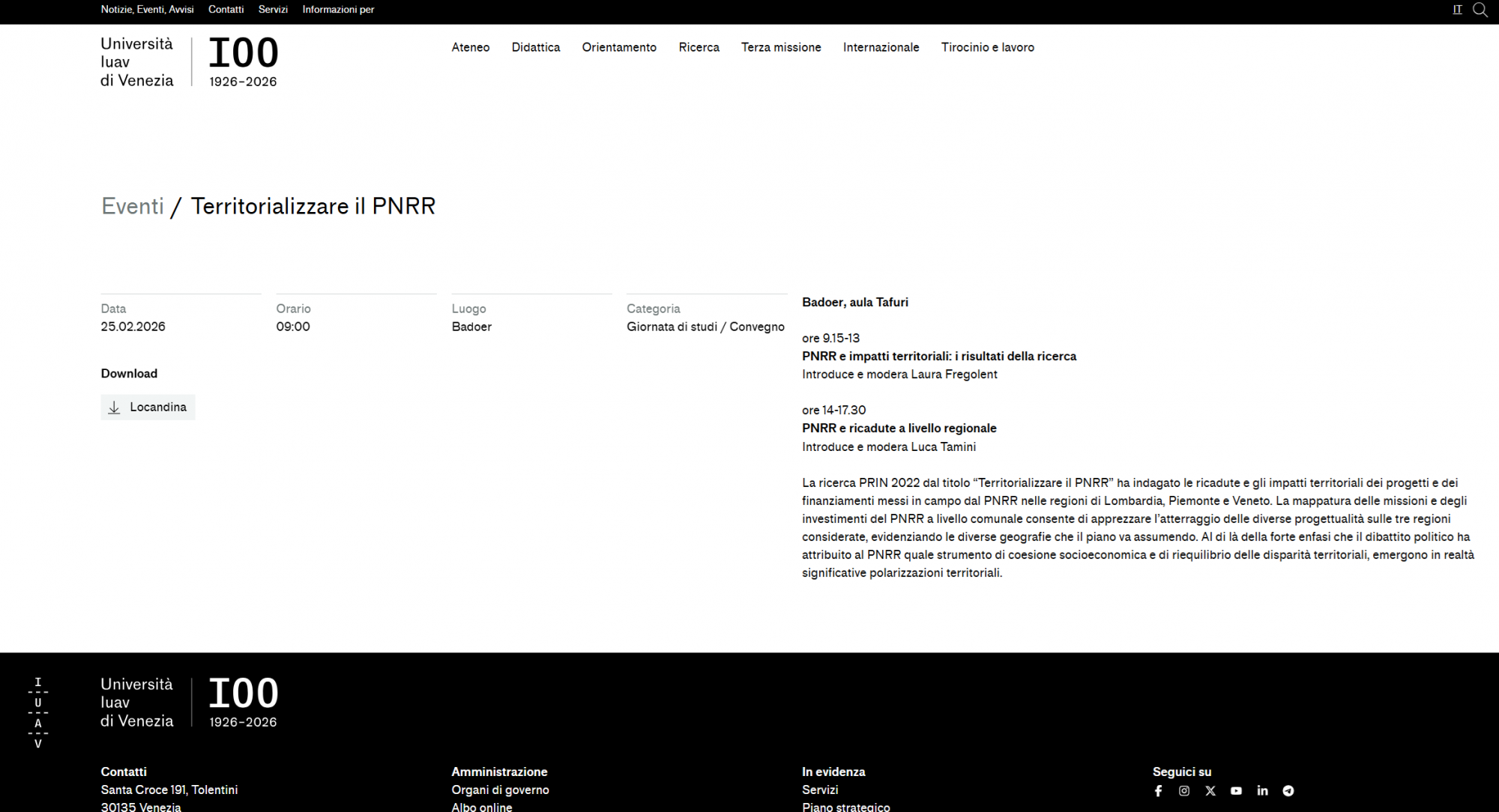
Task: Open the search magnifier icon
Action: click(x=1480, y=10)
